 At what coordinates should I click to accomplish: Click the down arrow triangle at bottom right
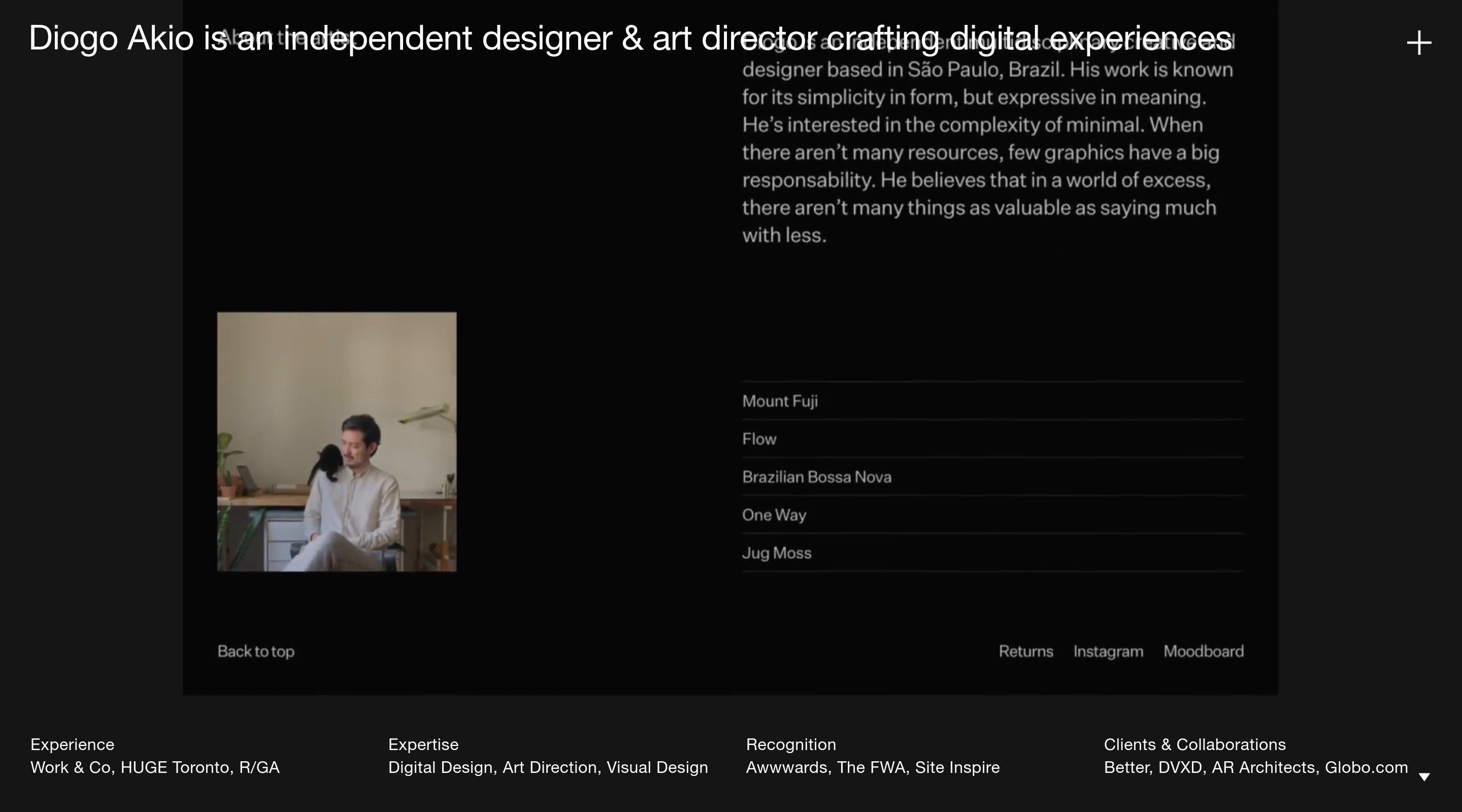point(1424,777)
